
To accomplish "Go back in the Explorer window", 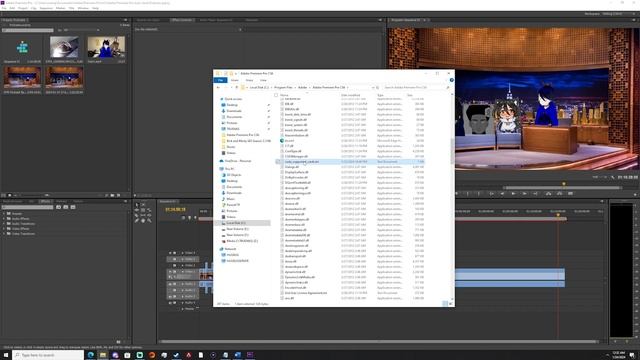I will [x=218, y=87].
